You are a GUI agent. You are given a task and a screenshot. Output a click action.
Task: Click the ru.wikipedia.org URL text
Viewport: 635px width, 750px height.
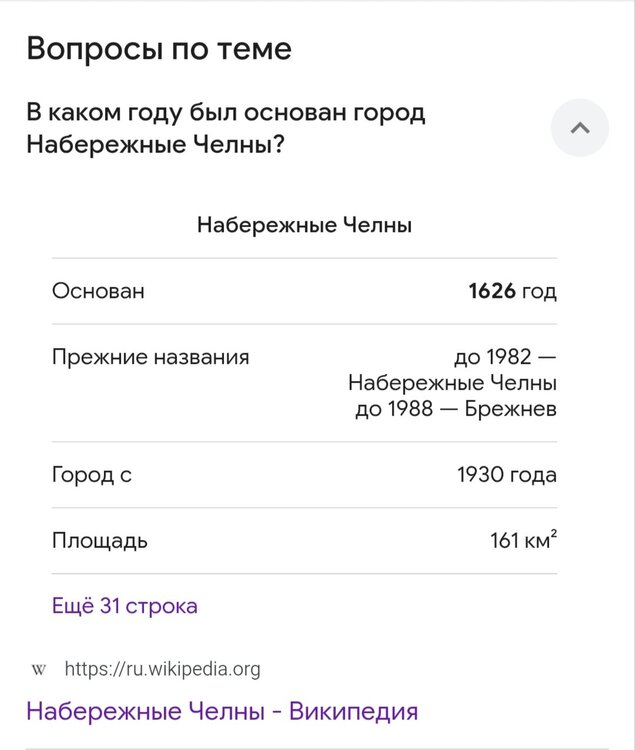click(x=162, y=669)
